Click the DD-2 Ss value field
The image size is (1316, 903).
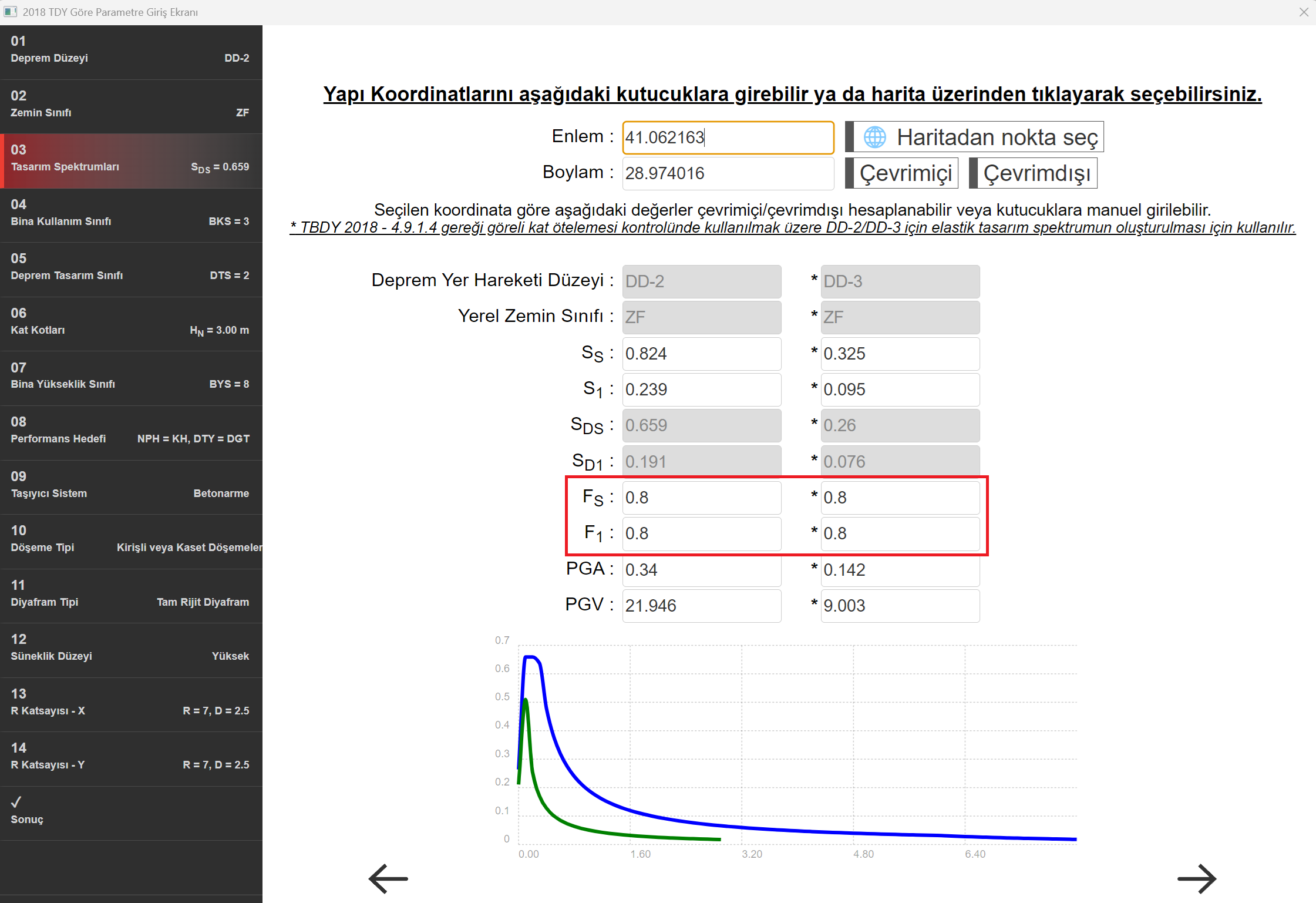pyautogui.click(x=701, y=354)
